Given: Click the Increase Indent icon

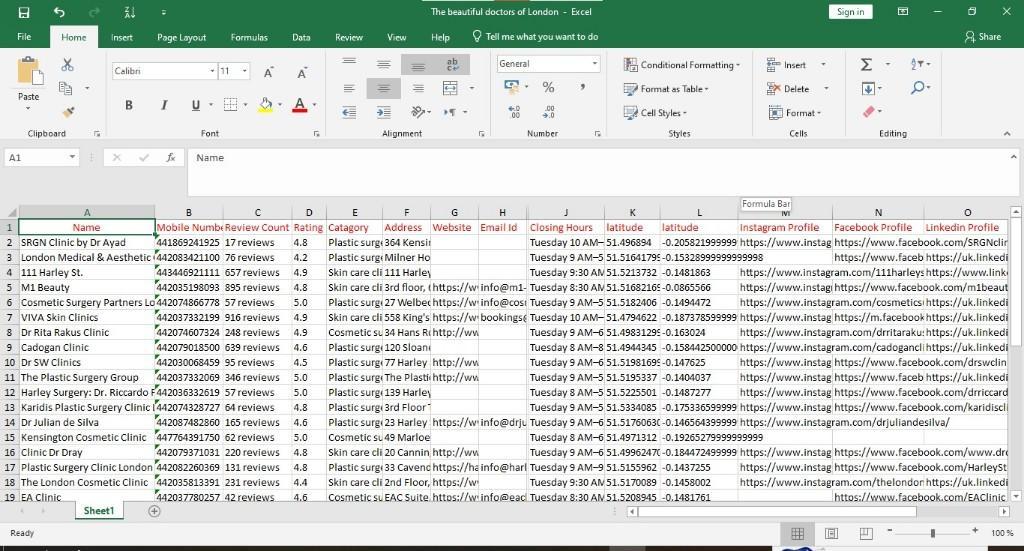Looking at the screenshot, I should tap(383, 112).
